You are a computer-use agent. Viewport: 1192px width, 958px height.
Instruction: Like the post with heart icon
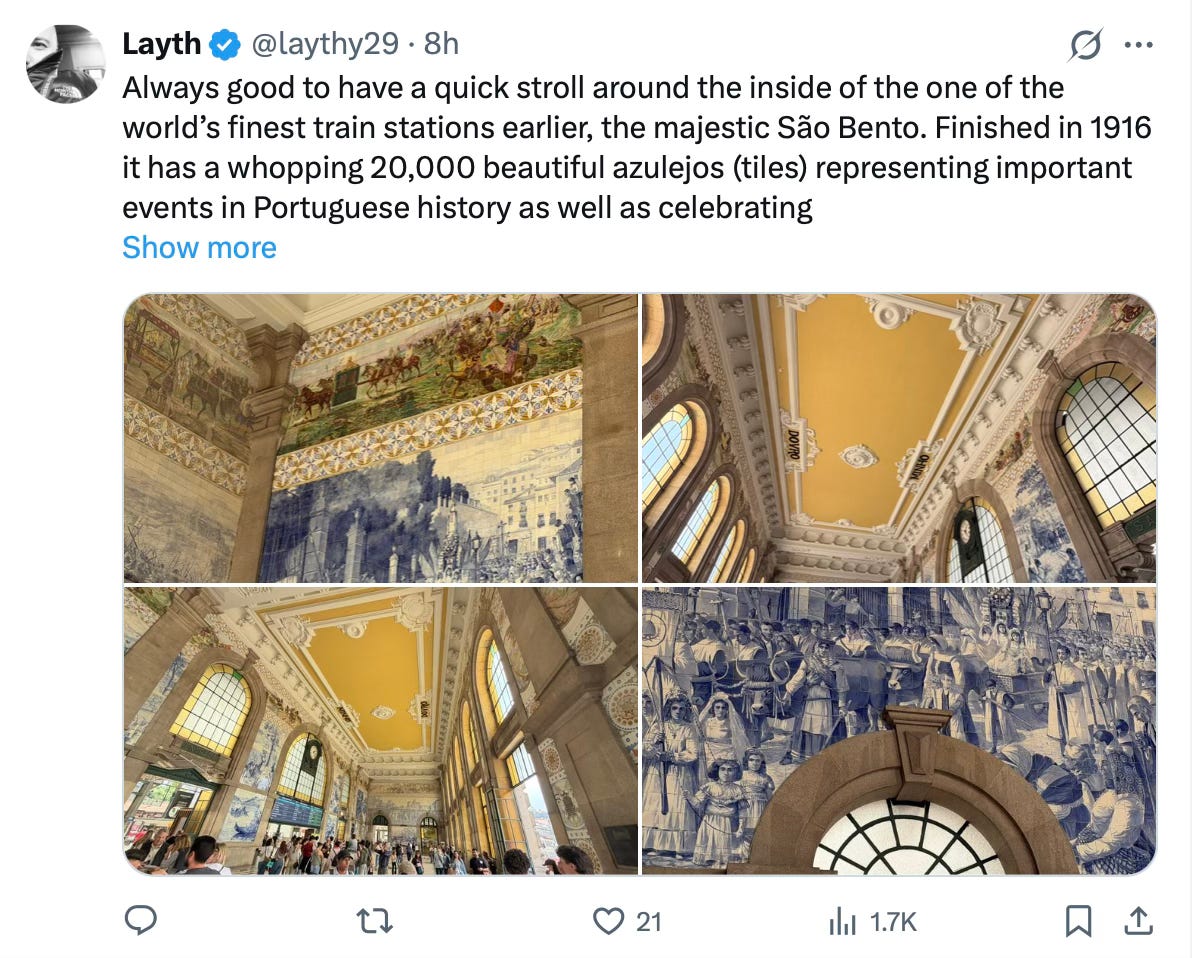pos(608,922)
